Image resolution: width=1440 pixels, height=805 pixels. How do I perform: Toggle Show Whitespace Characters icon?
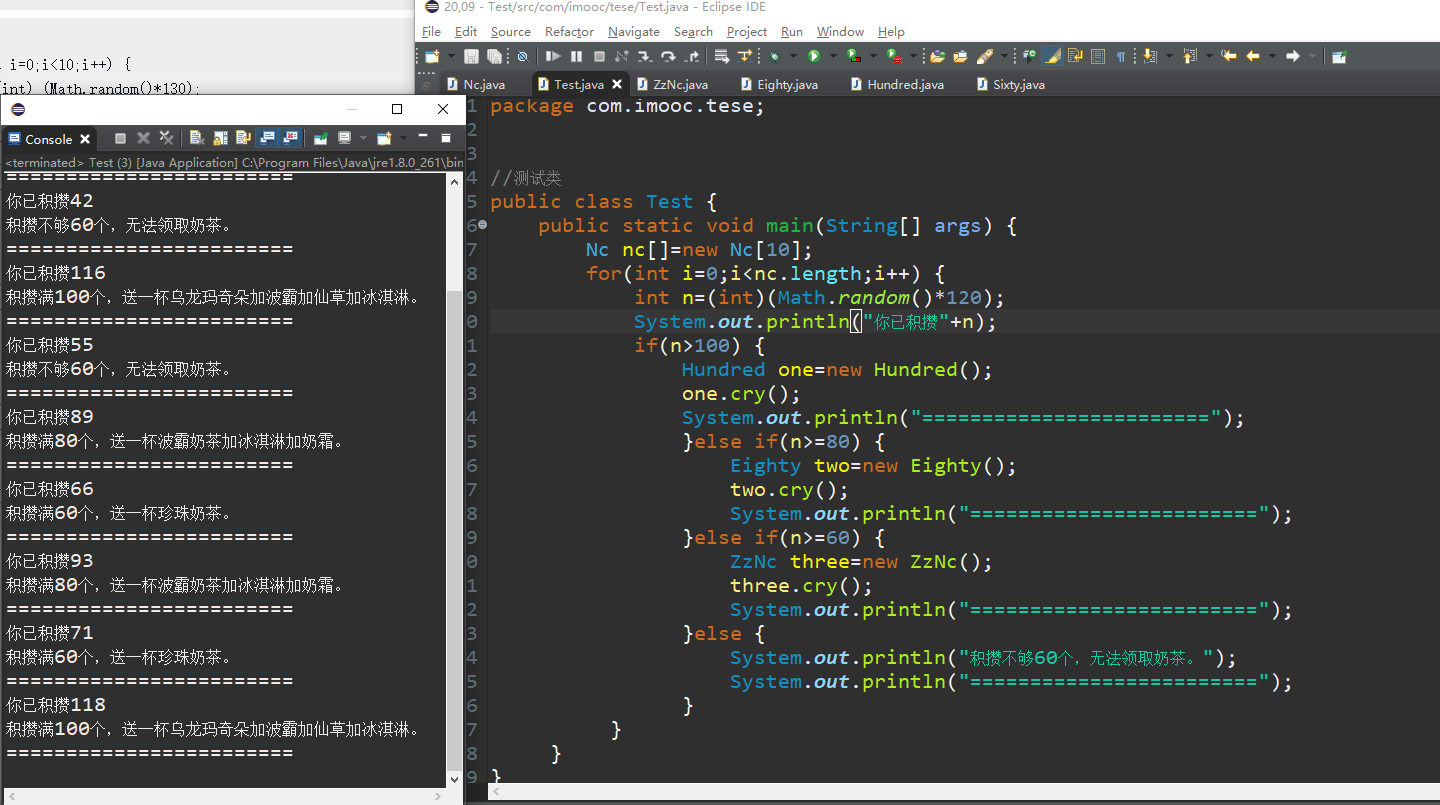[1121, 56]
